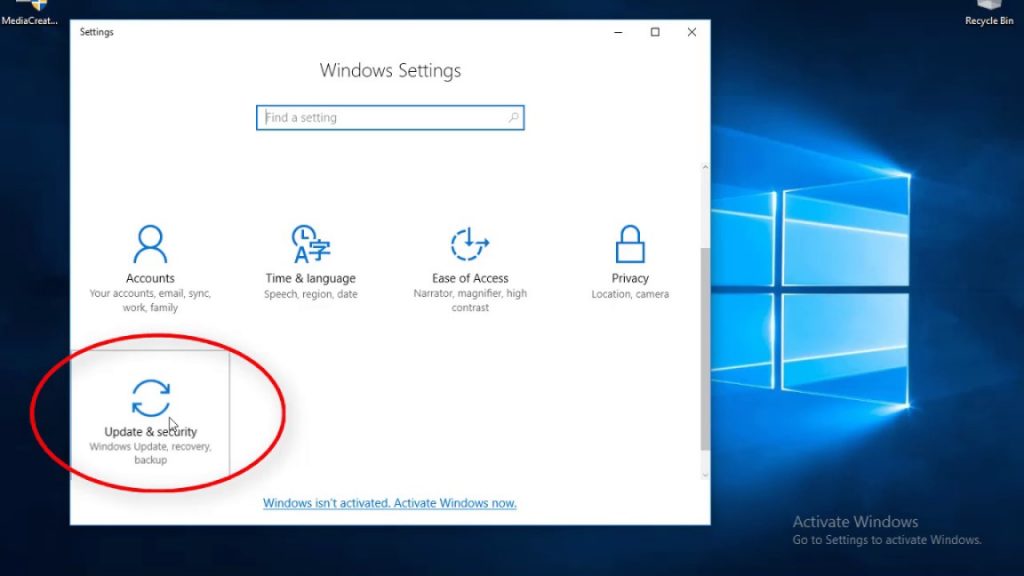This screenshot has width=1024, height=576.
Task: Click the Windows Settings heading
Action: coord(389,70)
